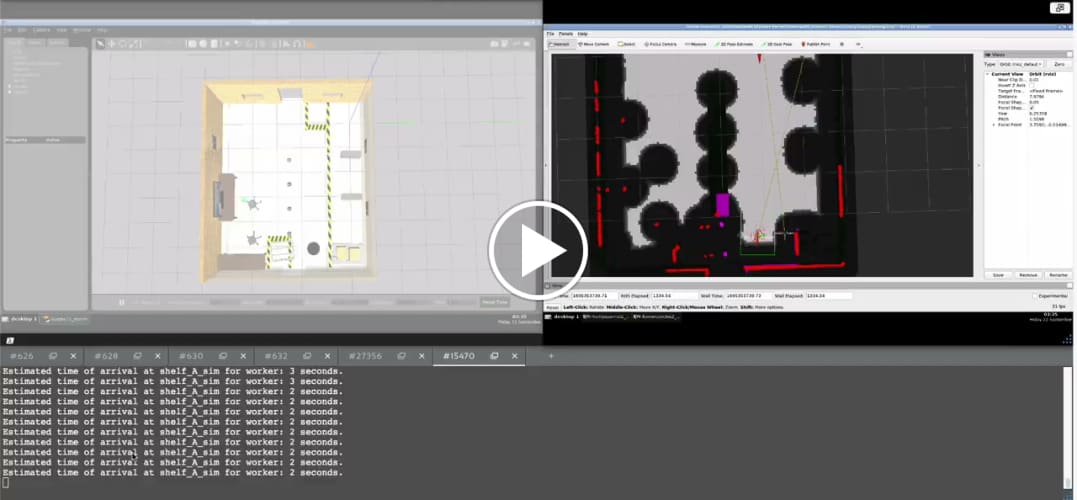Screen dimensions: 1077x500
Task: Switch to terminal tab #626
Action: click(21, 356)
